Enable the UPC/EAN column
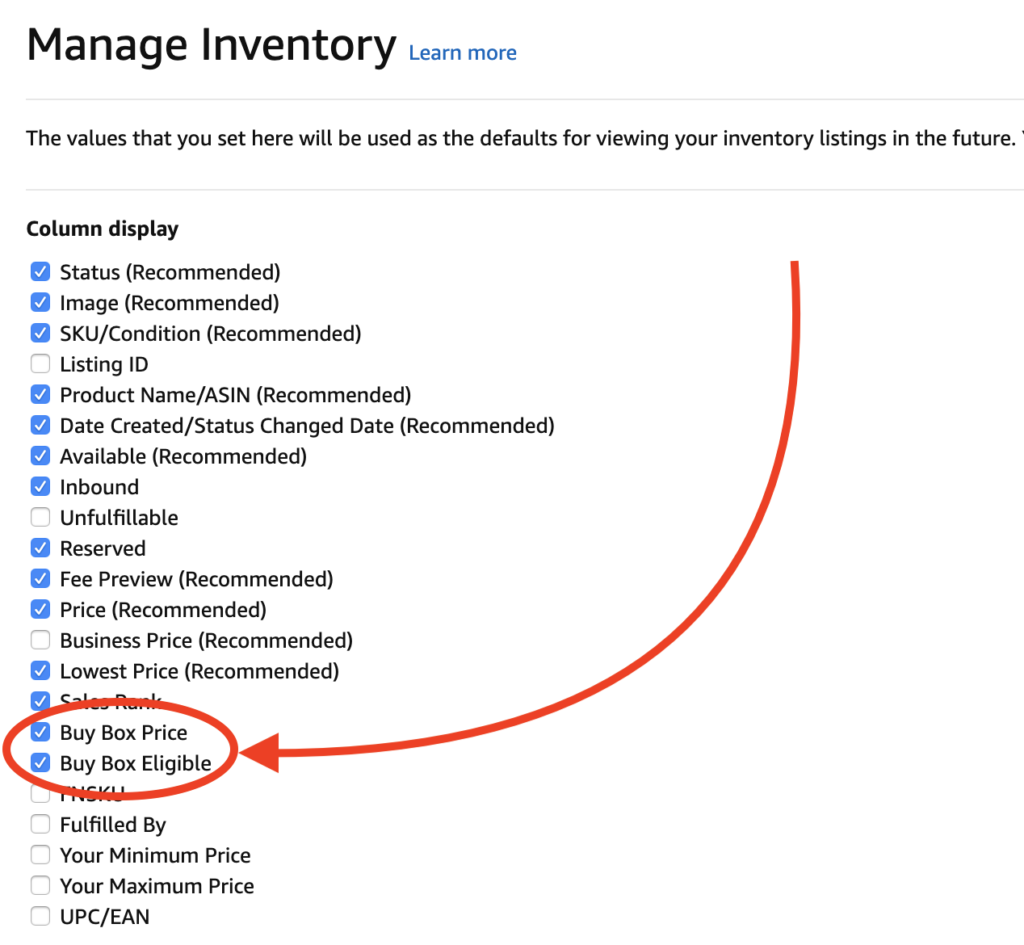 (40, 916)
